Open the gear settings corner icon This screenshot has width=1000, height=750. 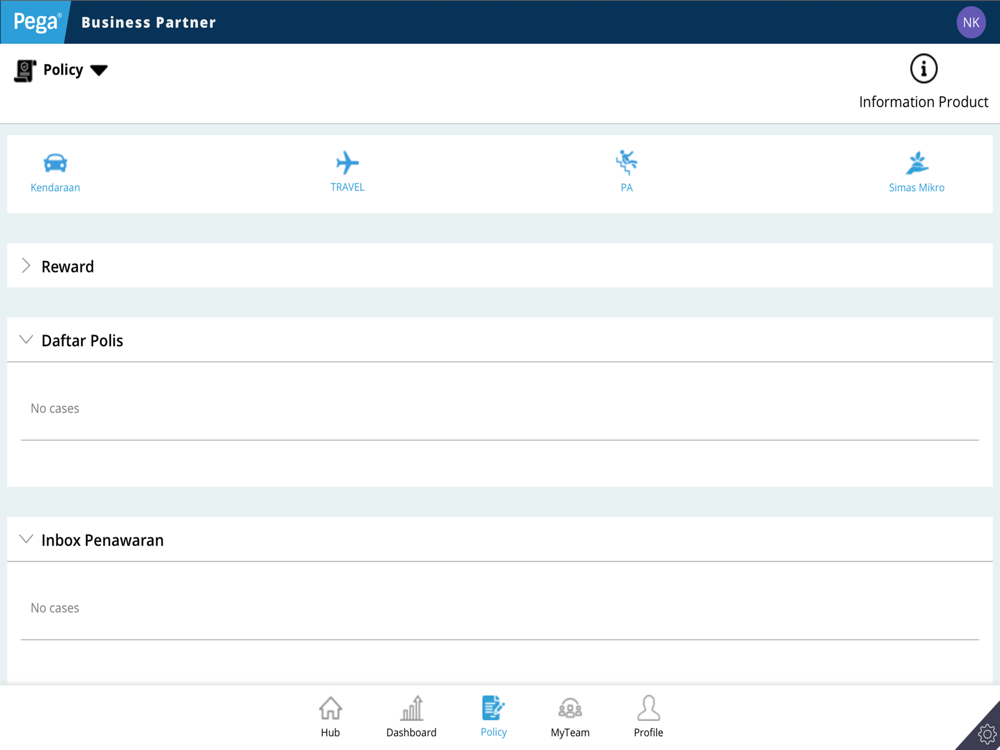tap(986, 735)
